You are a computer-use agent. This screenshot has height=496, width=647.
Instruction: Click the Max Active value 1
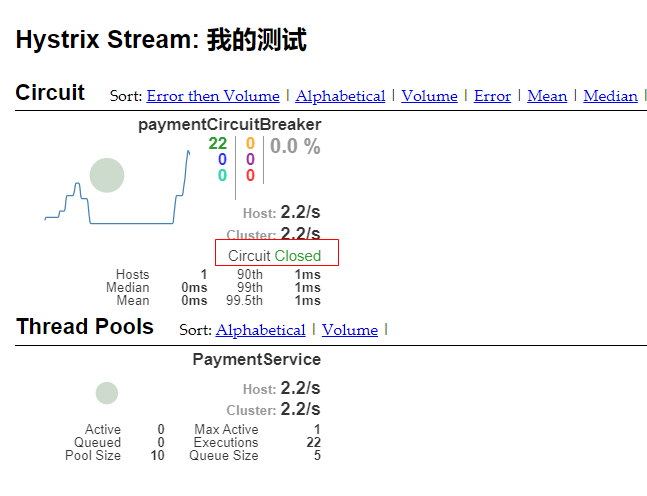click(x=317, y=430)
